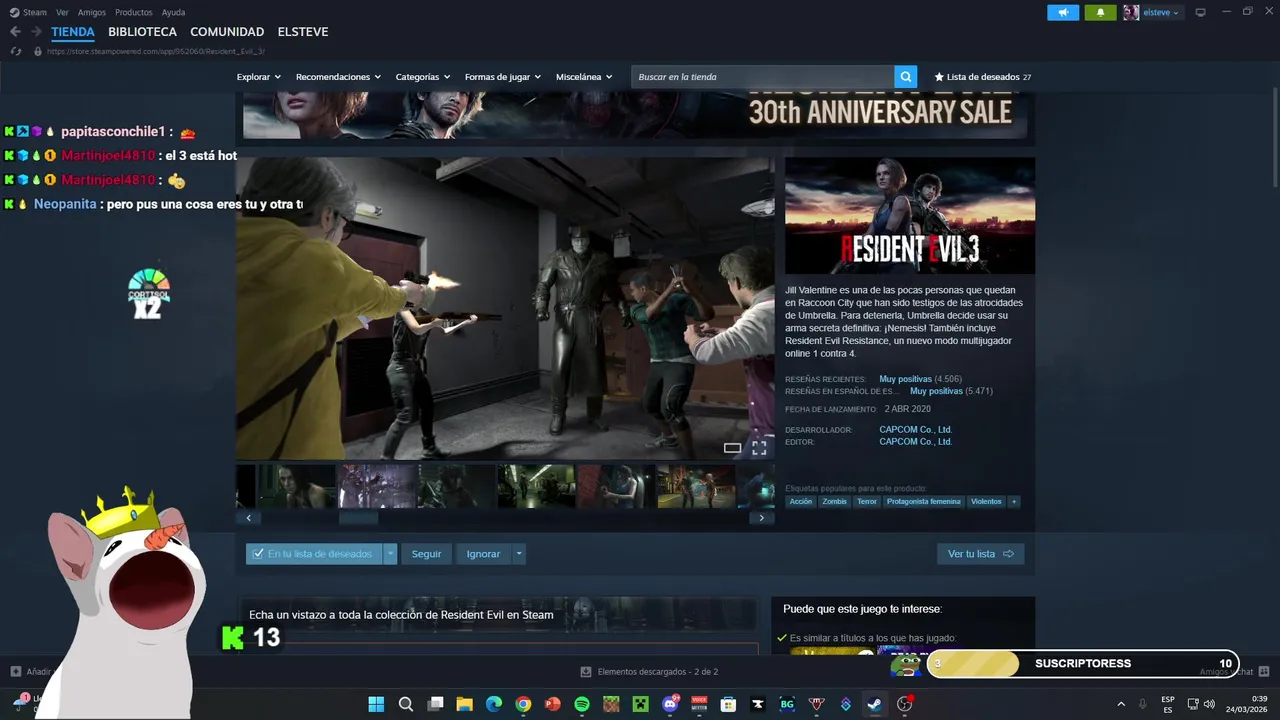The height and width of the screenshot is (720, 1280).
Task: Open the Minecraft Creeper icon in taskbar
Action: pos(640,704)
